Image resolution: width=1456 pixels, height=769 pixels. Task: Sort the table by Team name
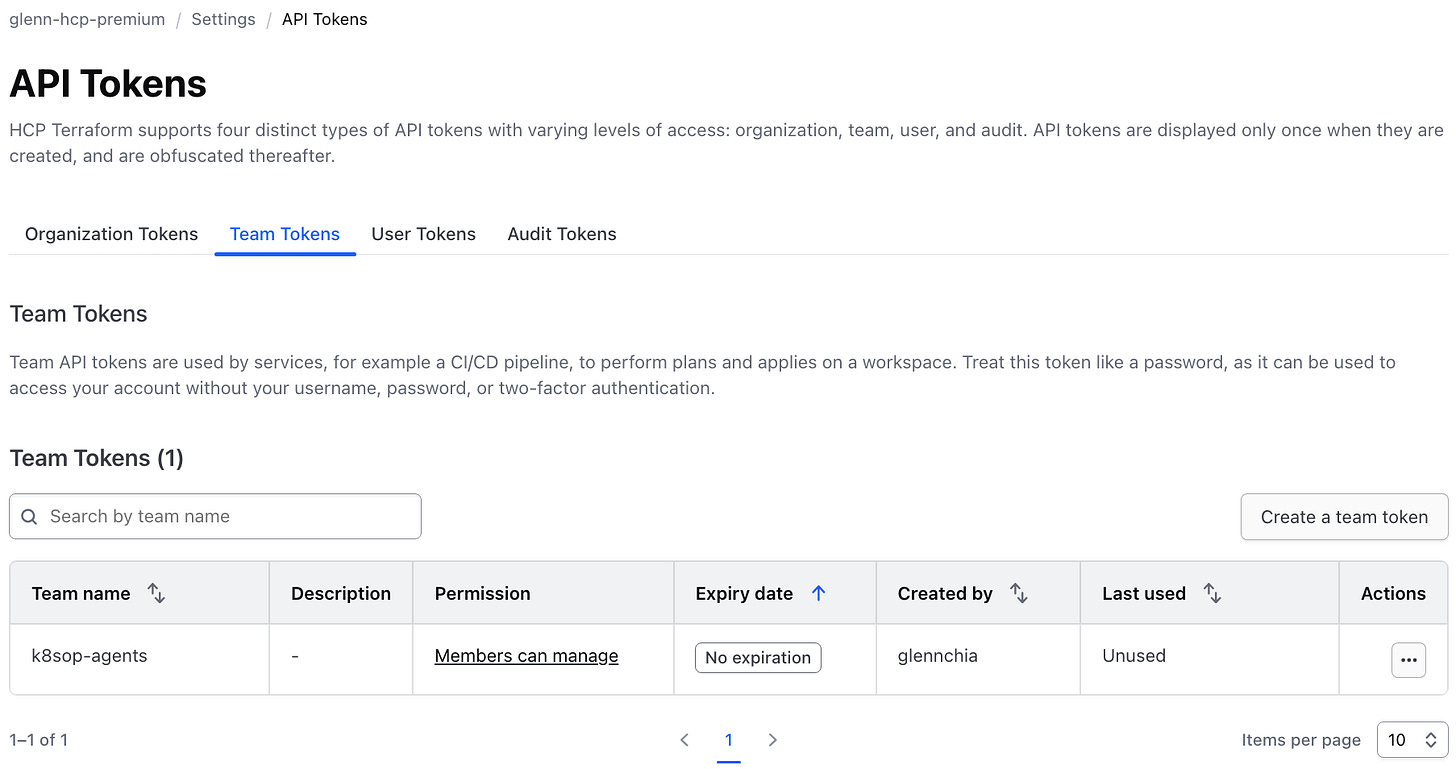point(156,592)
